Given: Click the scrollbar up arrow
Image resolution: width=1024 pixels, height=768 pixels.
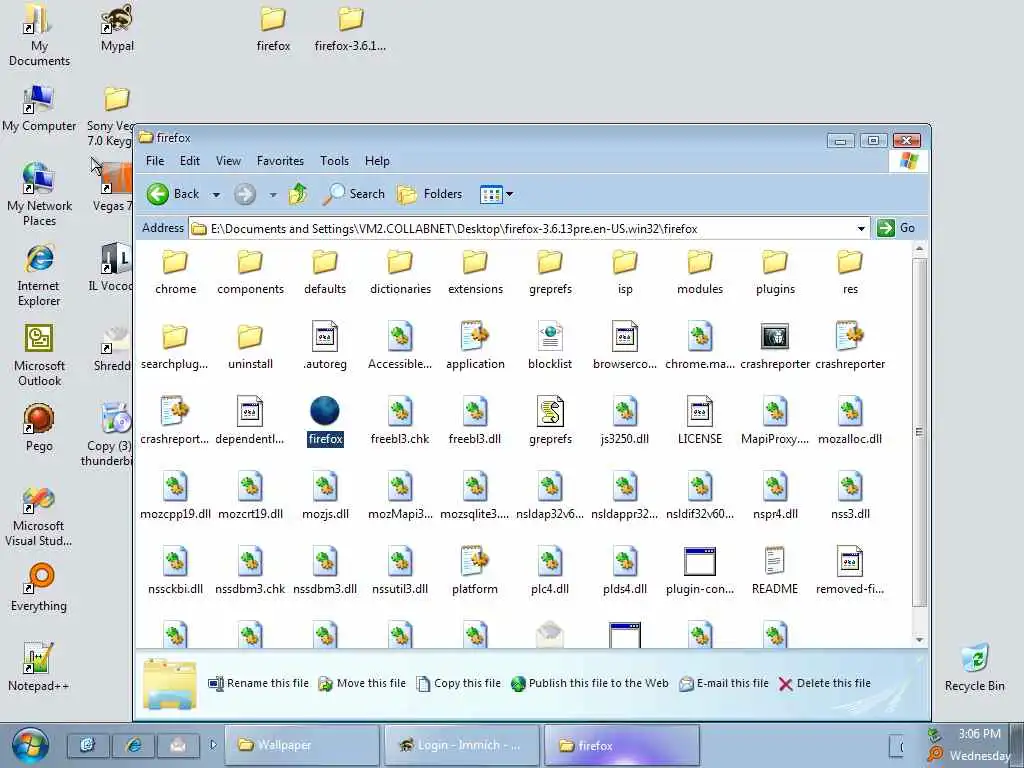Looking at the screenshot, I should coord(919,249).
